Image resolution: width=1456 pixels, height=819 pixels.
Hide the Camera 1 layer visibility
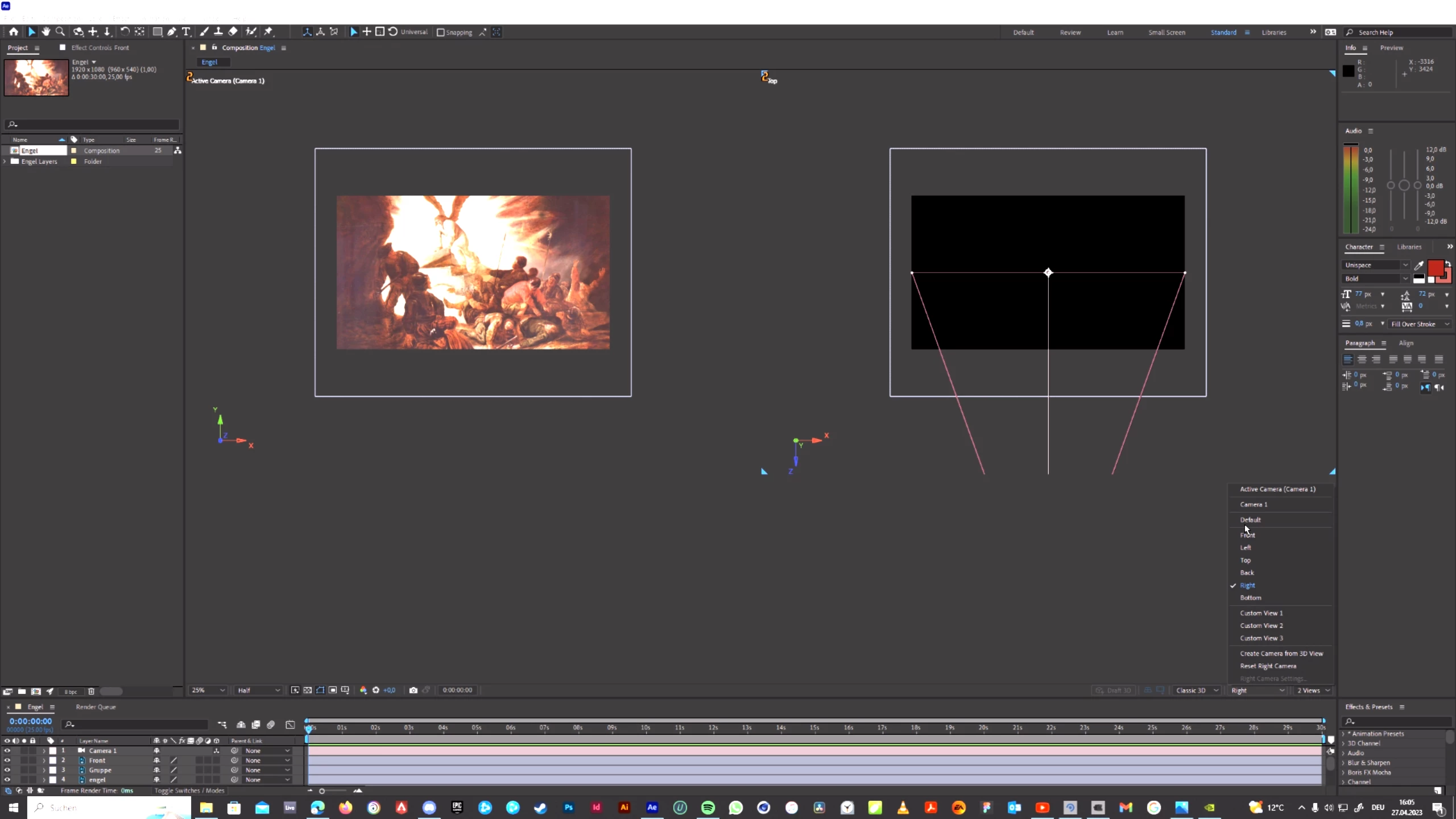(x=7, y=751)
